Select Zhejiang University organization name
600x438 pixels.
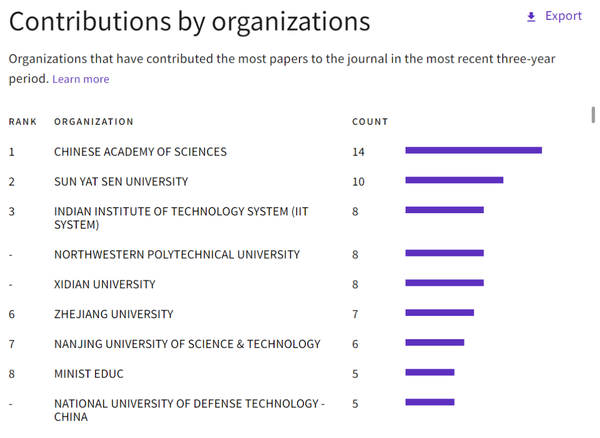113,314
